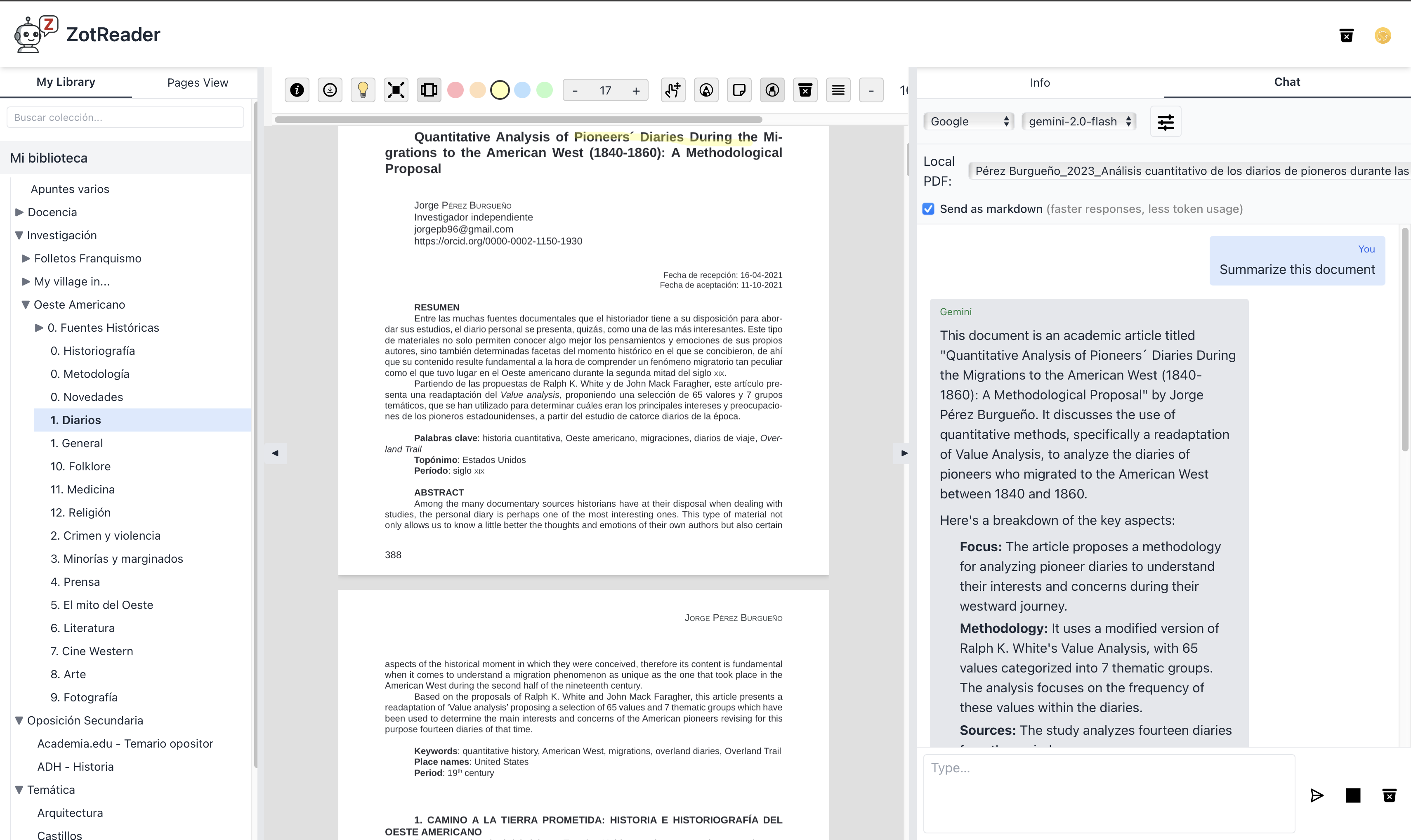Image resolution: width=1411 pixels, height=840 pixels.
Task: Expand the Docencia collection
Action: point(19,212)
